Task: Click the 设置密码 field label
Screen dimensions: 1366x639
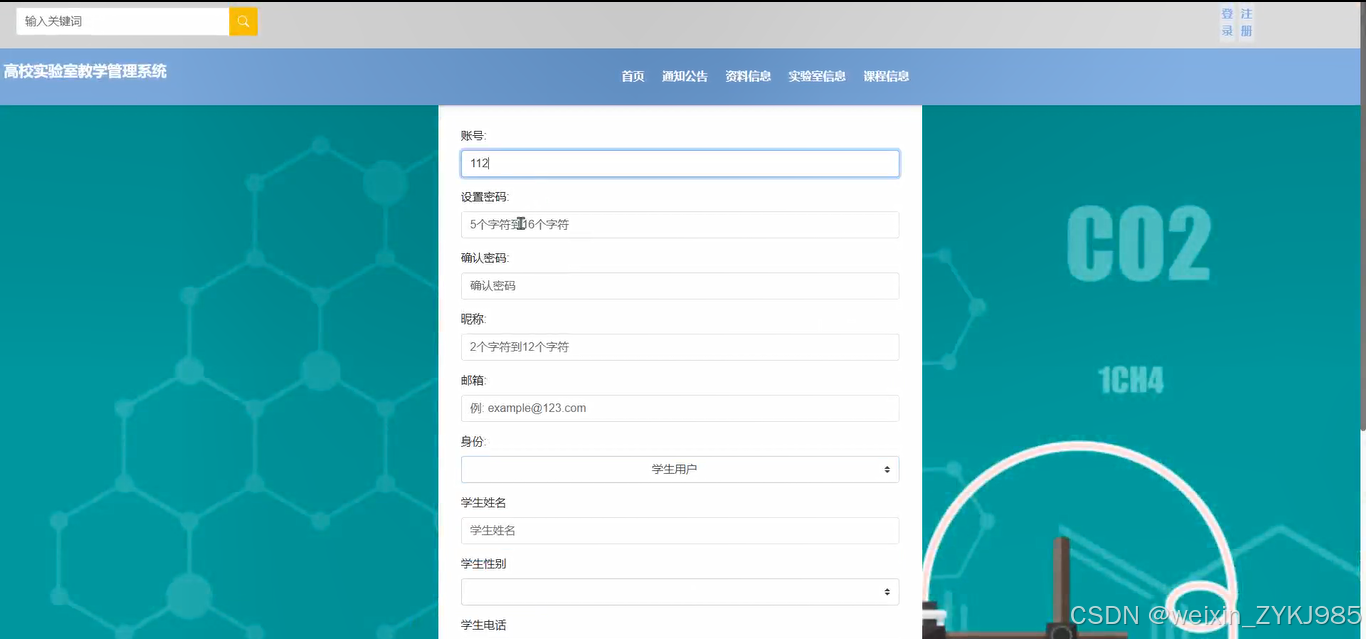Action: tap(485, 197)
